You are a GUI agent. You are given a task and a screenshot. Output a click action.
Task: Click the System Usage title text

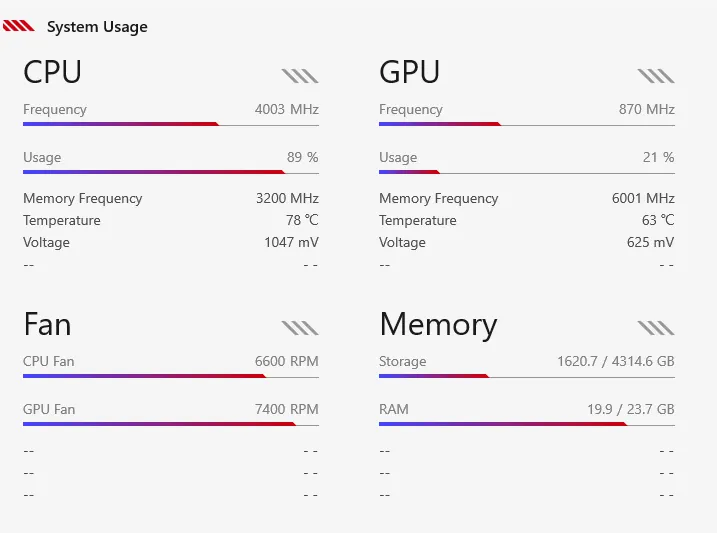[x=97, y=27]
